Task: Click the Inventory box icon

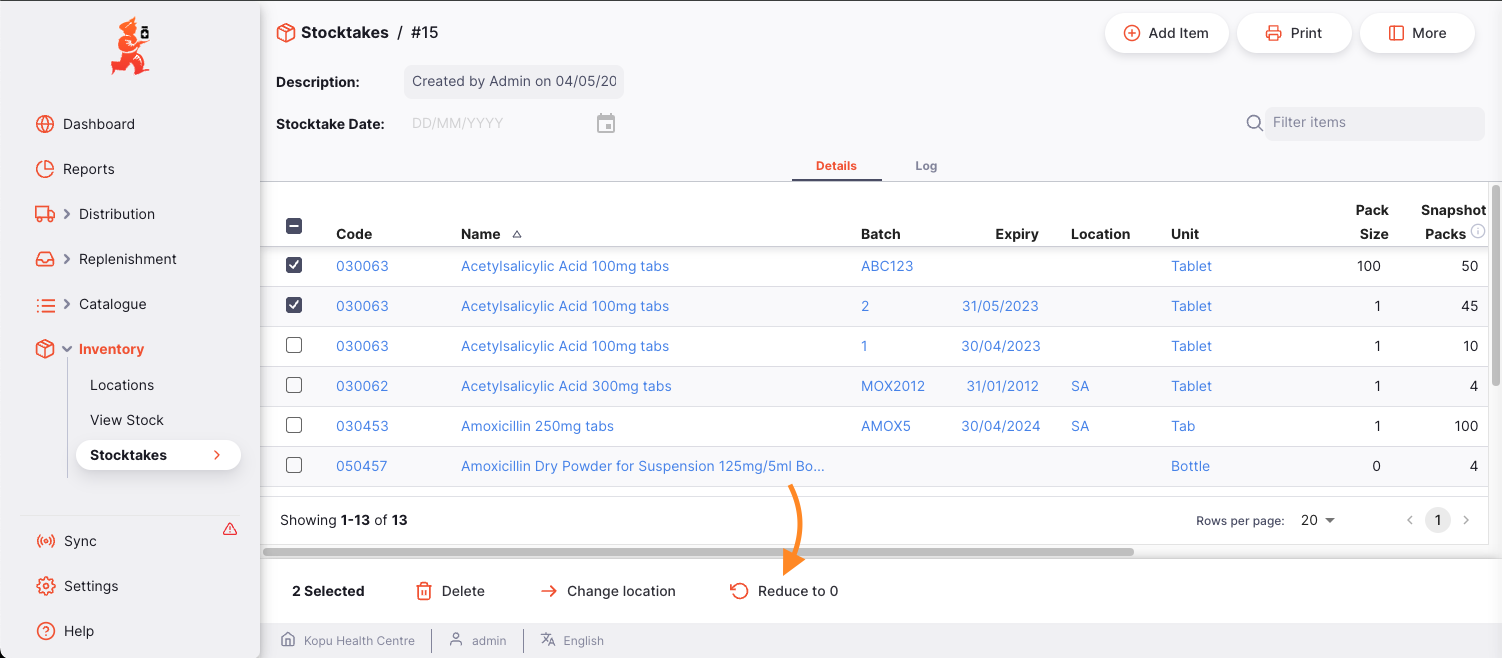Action: tap(45, 349)
